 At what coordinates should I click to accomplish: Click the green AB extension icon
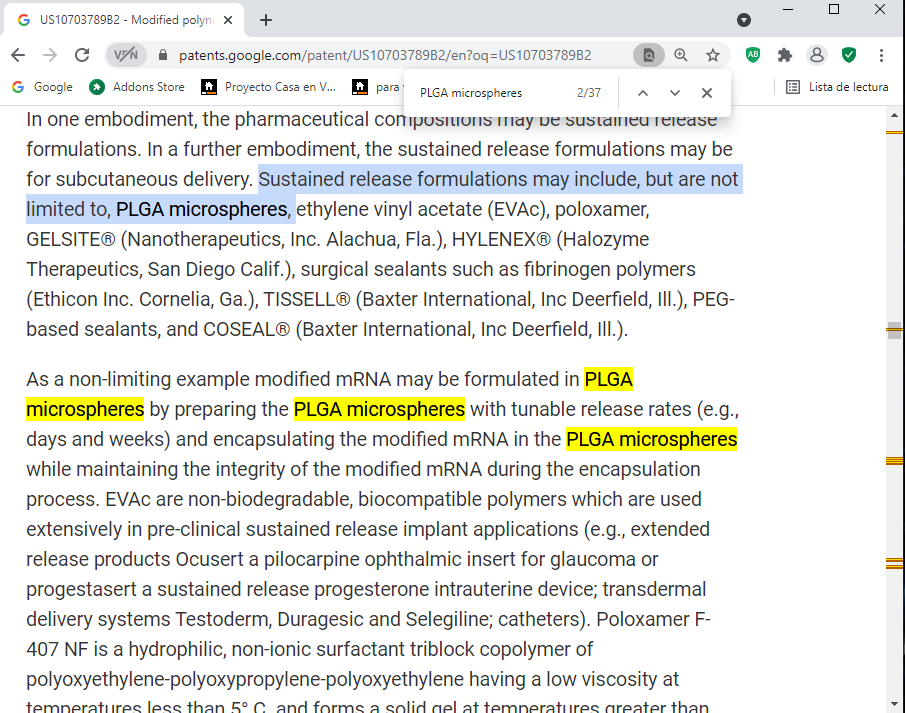point(753,55)
